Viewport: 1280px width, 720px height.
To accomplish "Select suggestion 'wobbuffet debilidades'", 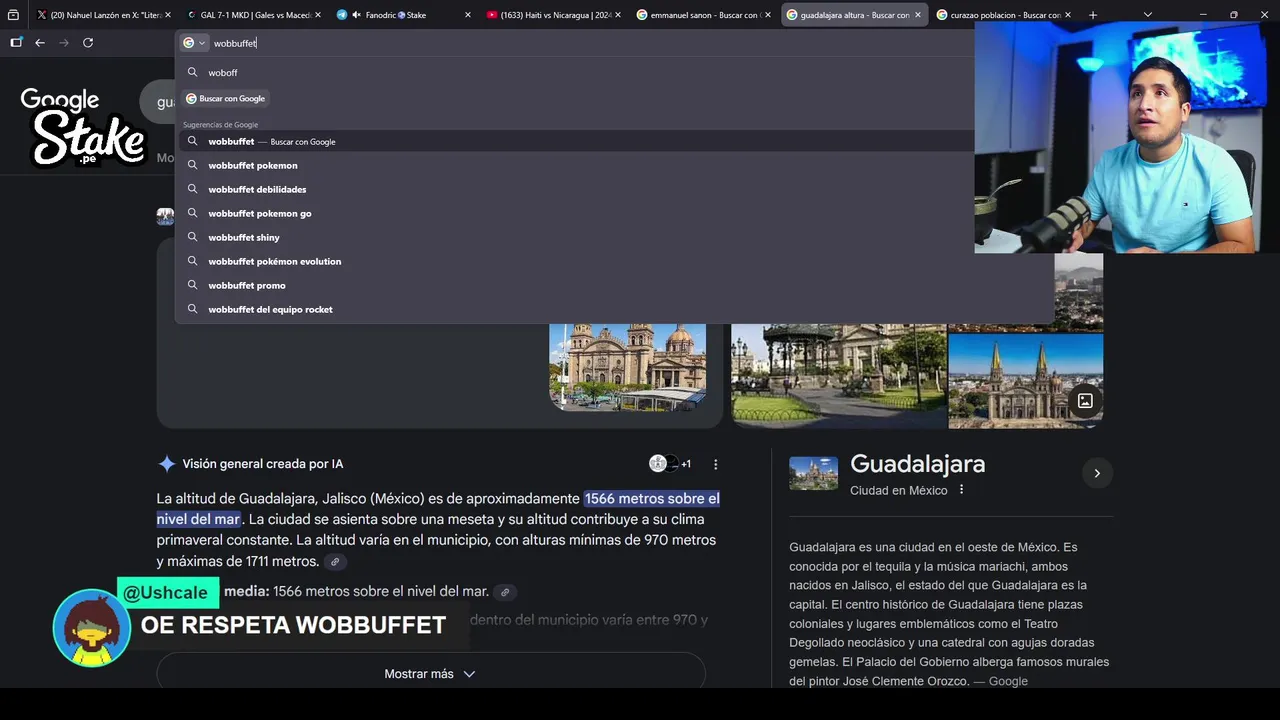I will [575, 189].
